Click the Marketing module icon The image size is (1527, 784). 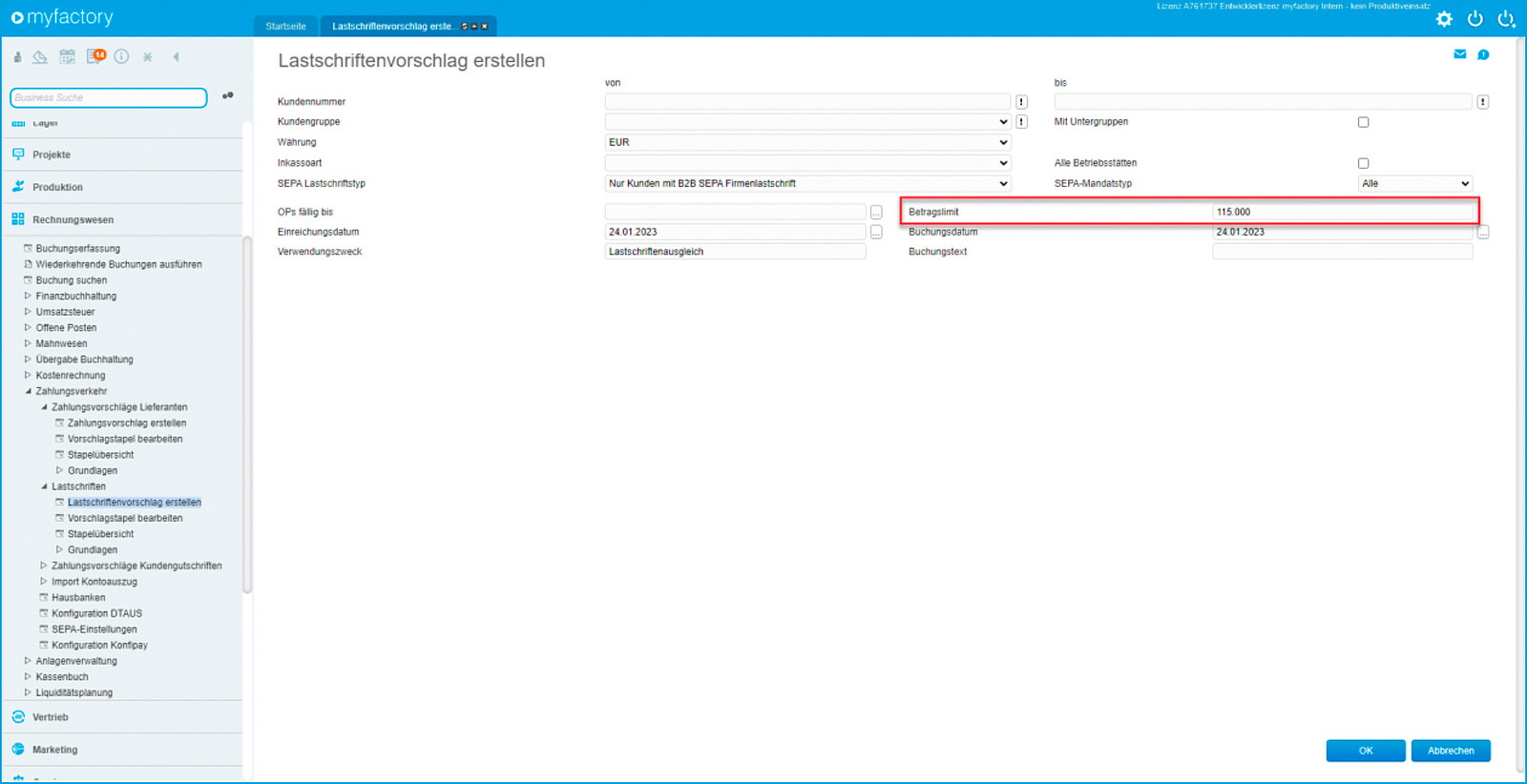tap(18, 750)
